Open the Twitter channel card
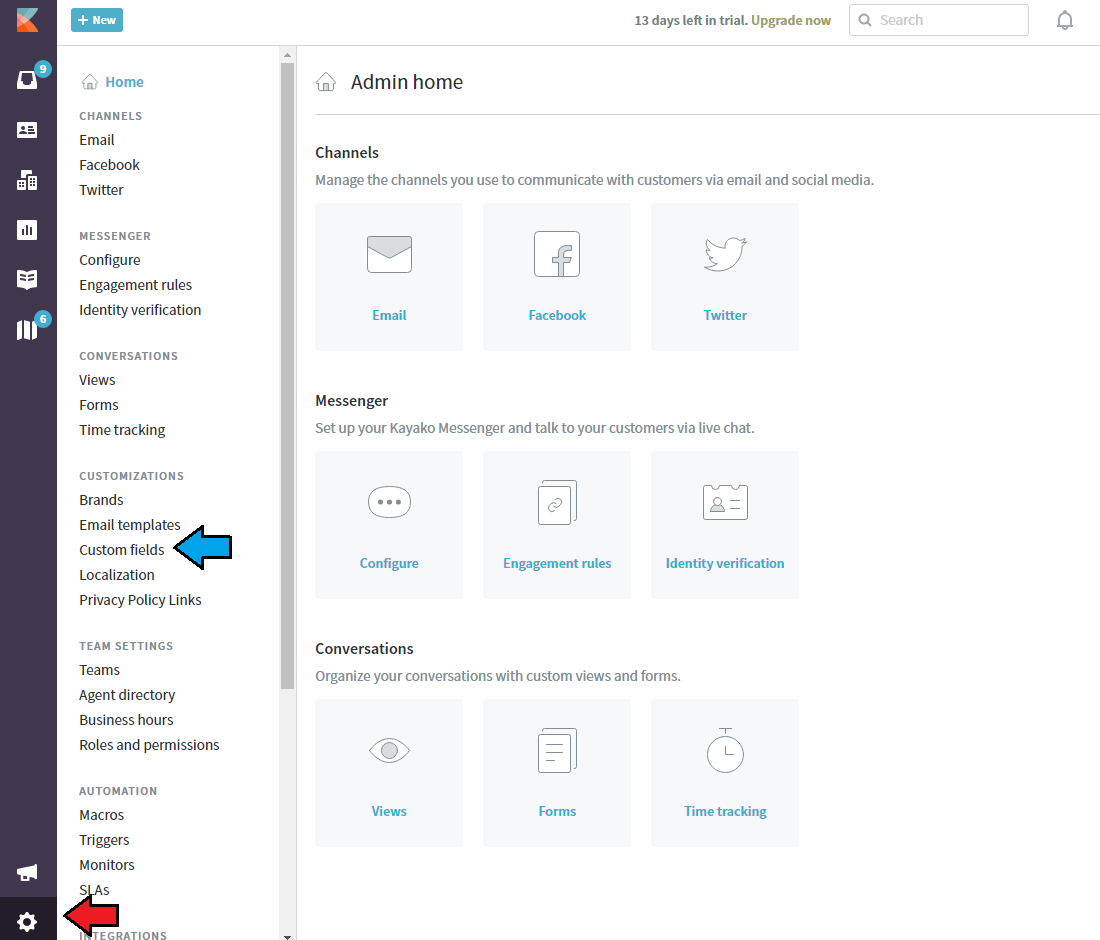1100x940 pixels. pyautogui.click(x=724, y=277)
